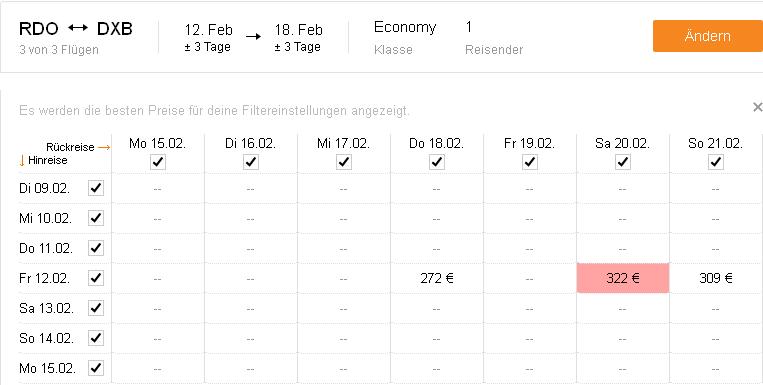
Task: Select the 272 € fare cell
Action: (x=437, y=278)
